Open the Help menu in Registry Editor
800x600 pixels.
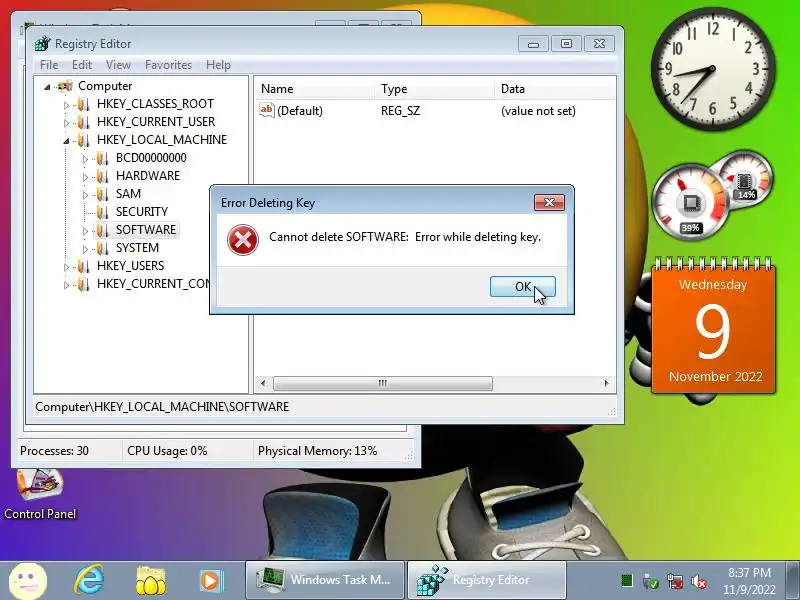[x=218, y=65]
